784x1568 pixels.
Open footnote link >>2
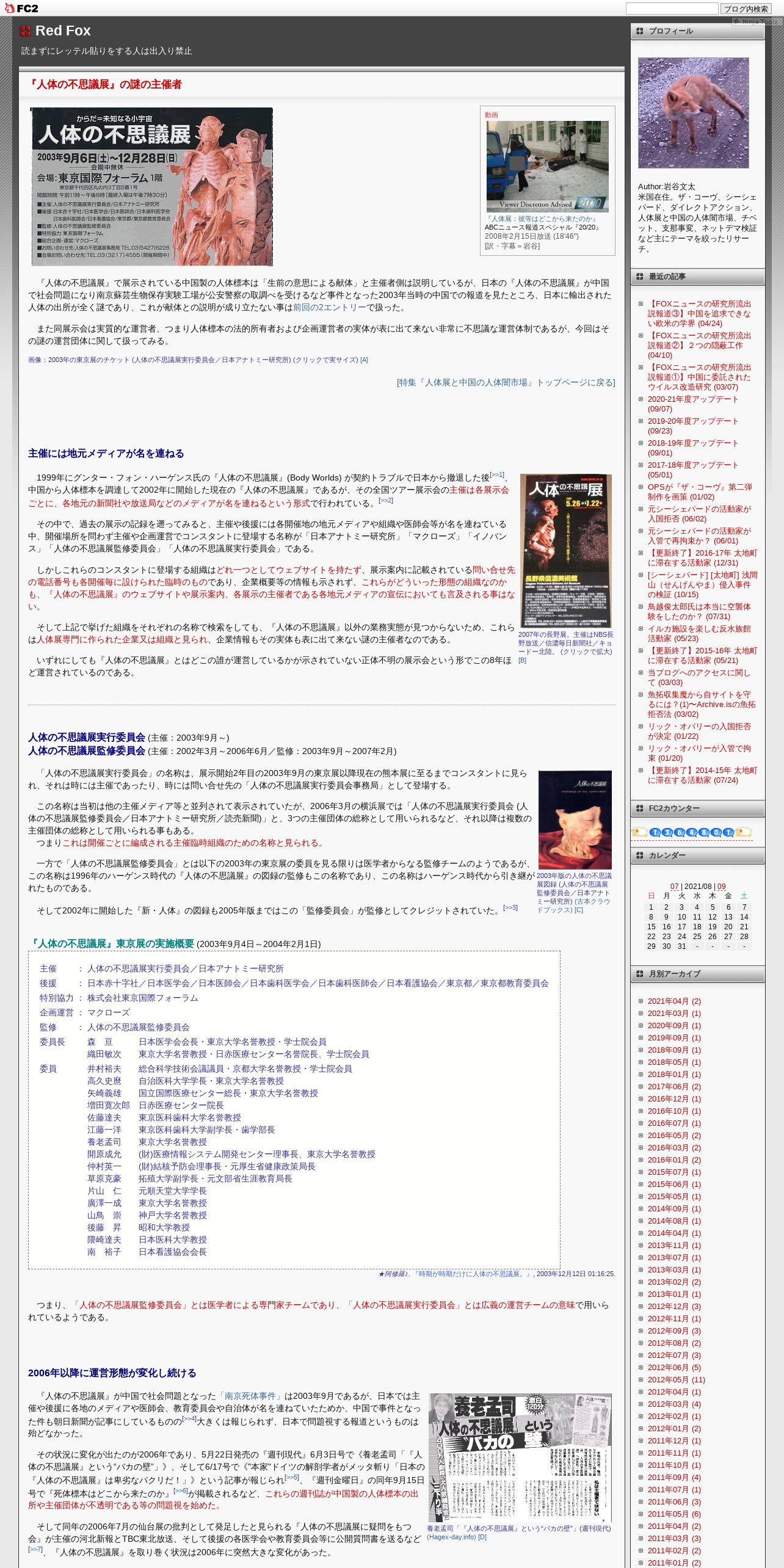click(386, 500)
